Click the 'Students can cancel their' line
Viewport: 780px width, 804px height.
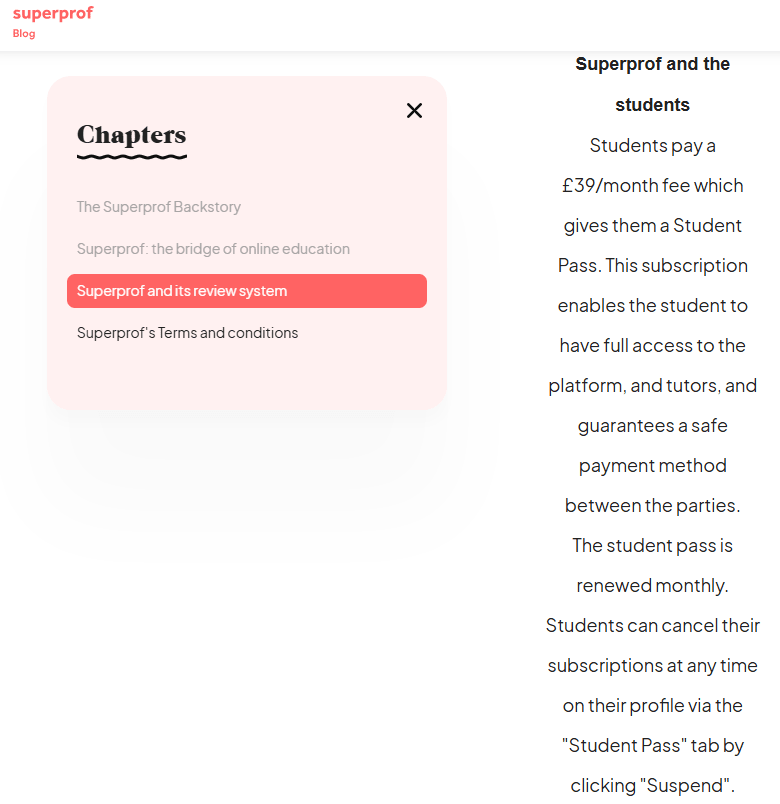652,625
